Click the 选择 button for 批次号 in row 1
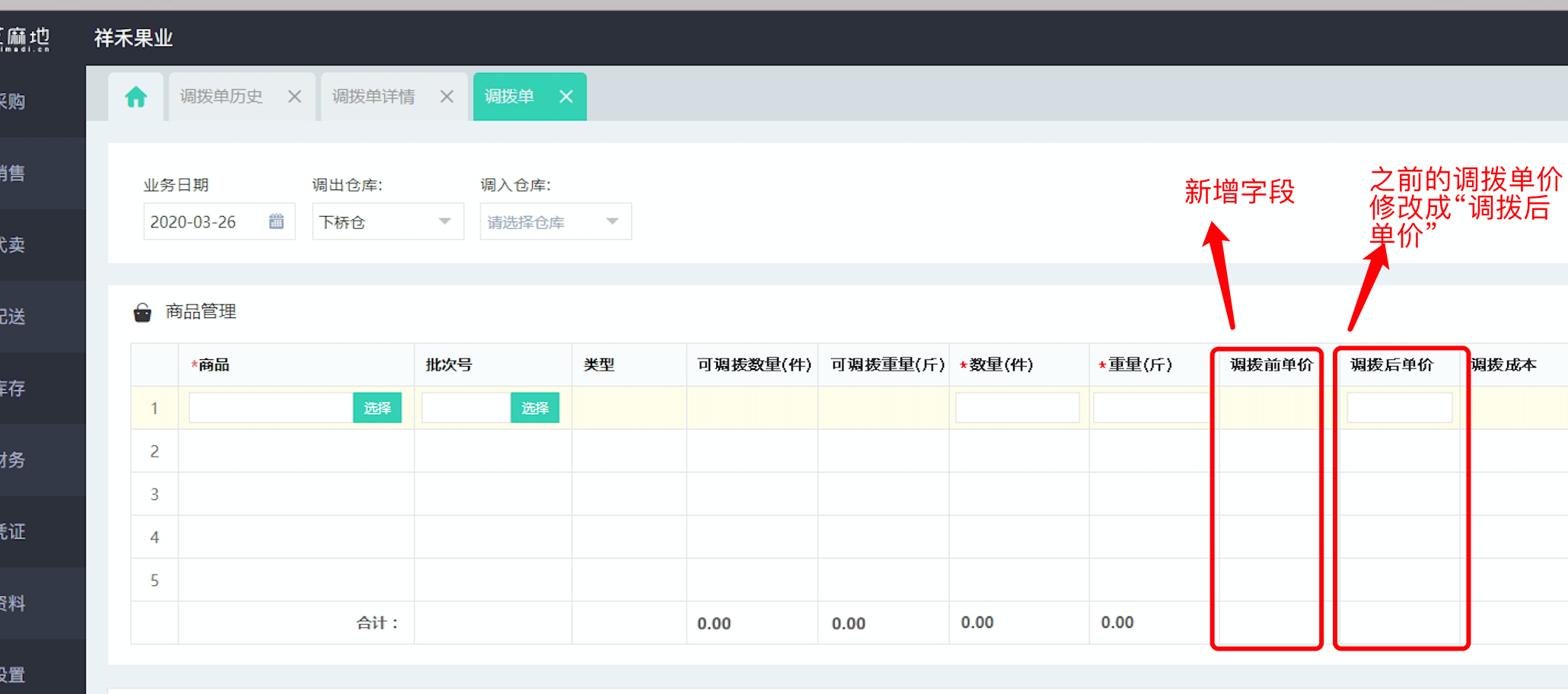Viewport: 1568px width, 694px height. pos(535,408)
